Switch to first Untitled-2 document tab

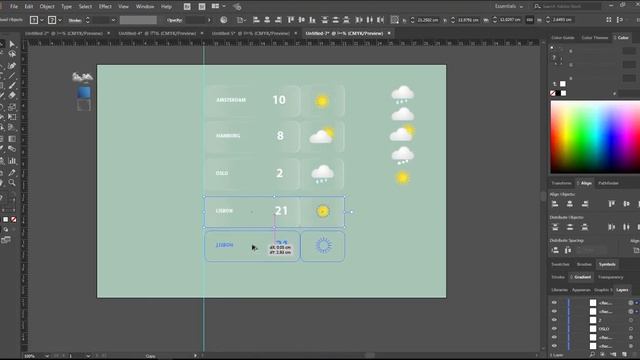63,33
